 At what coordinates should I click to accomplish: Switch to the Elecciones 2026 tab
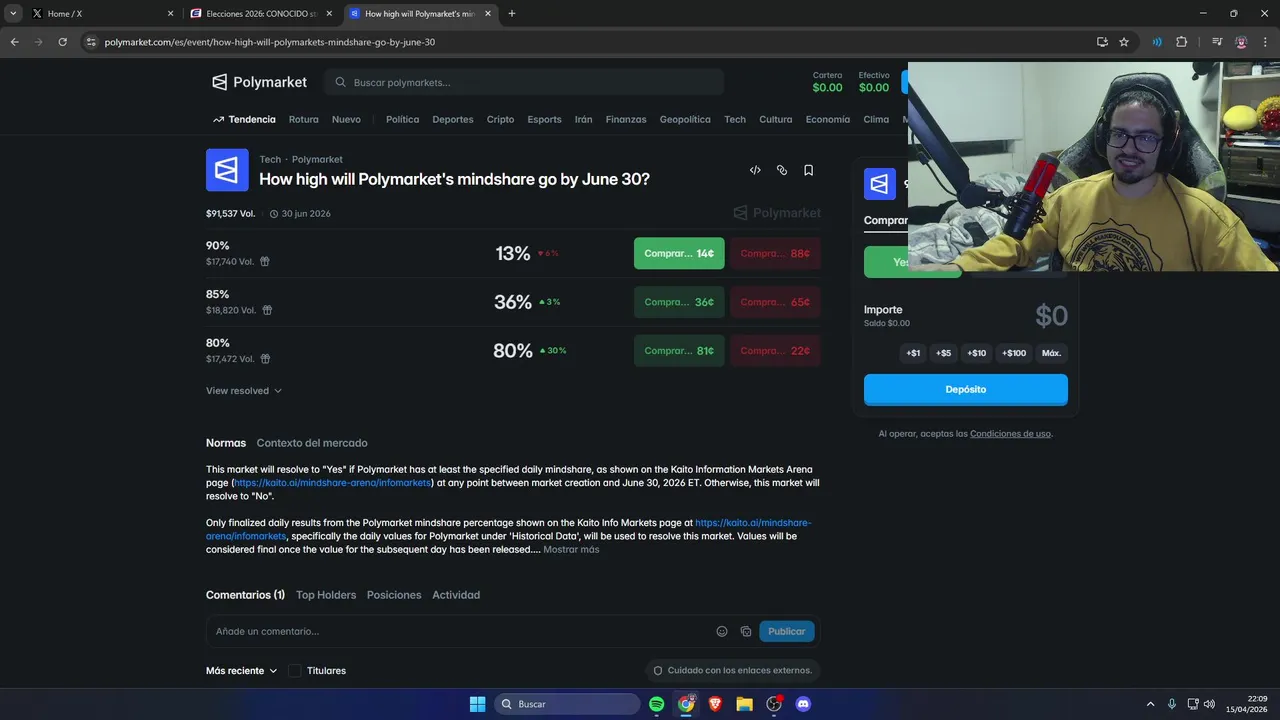click(260, 14)
